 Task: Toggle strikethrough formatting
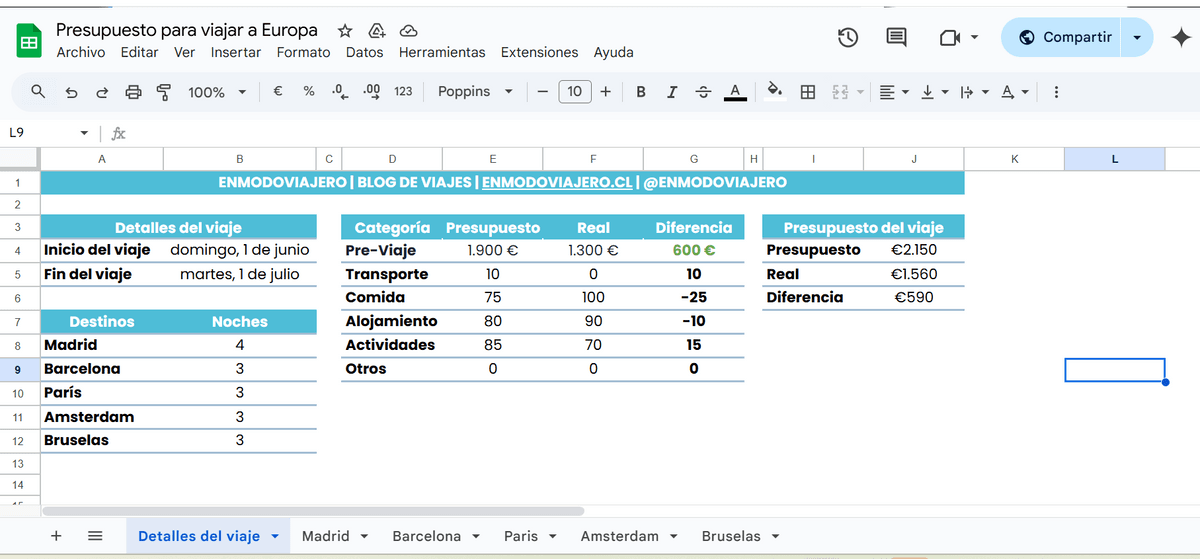(703, 92)
